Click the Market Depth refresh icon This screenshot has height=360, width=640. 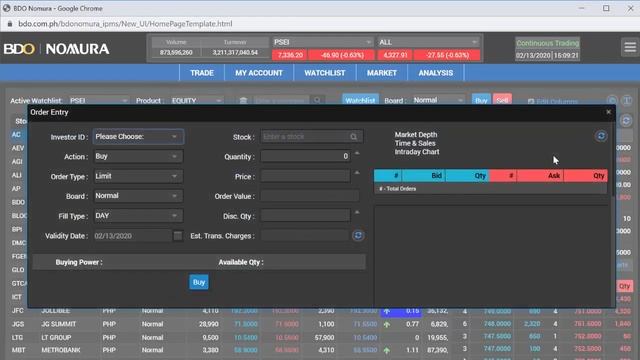(x=601, y=136)
